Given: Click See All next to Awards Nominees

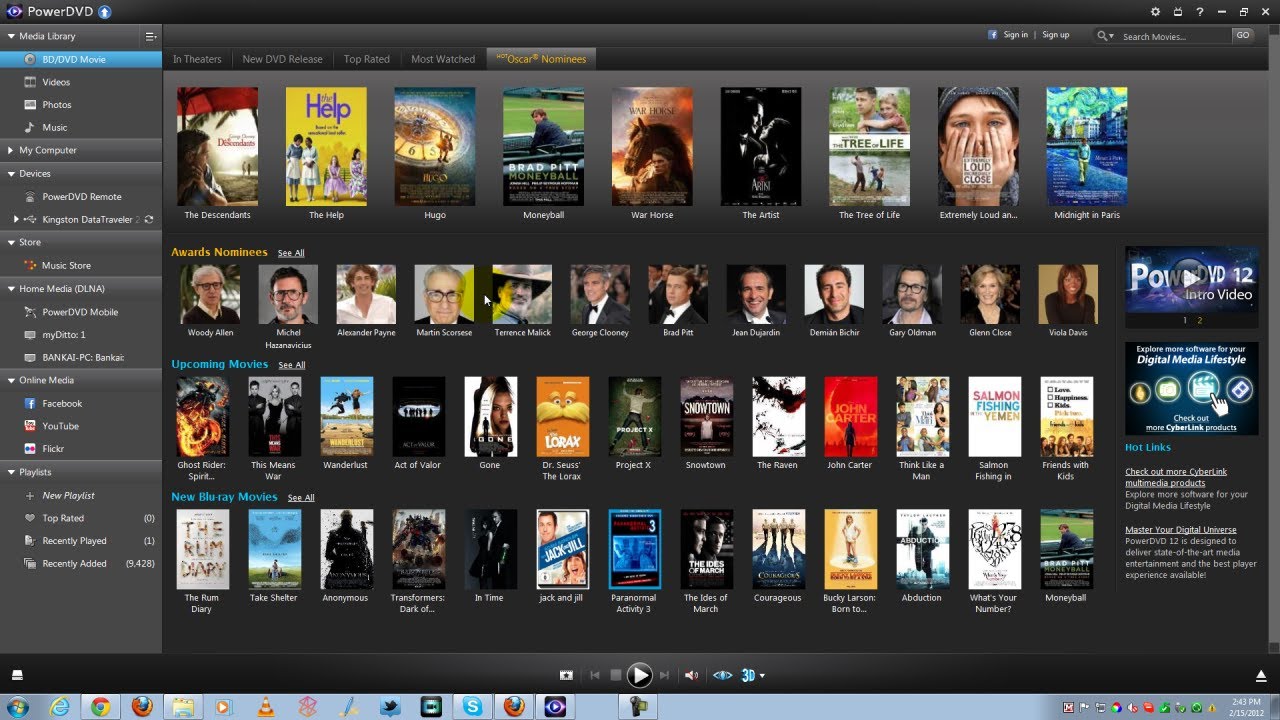Looking at the screenshot, I should pyautogui.click(x=291, y=253).
